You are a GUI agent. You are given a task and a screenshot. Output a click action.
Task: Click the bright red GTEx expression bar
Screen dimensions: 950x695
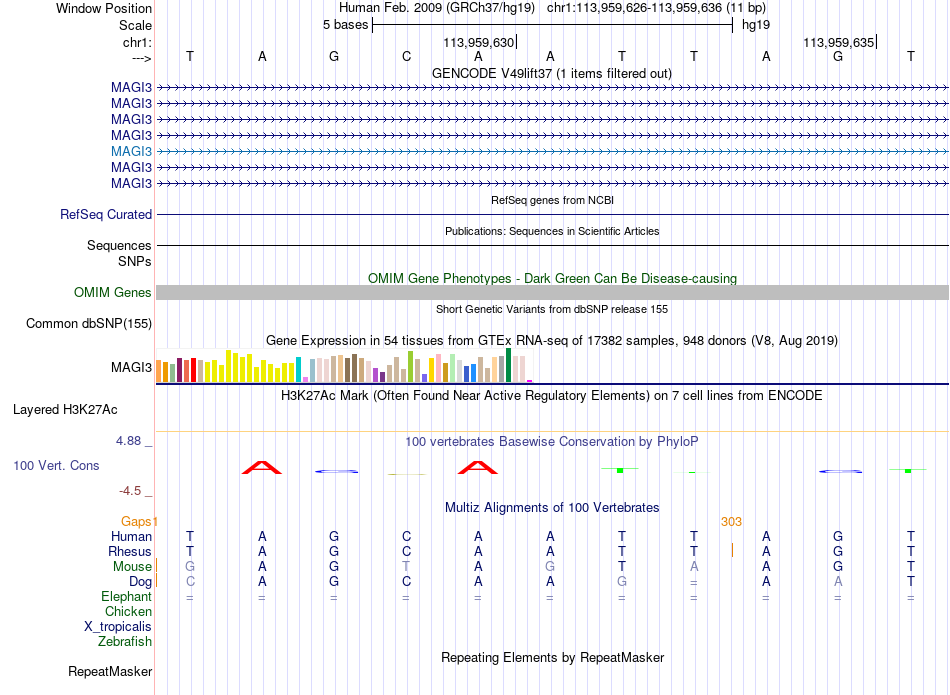tap(193, 370)
